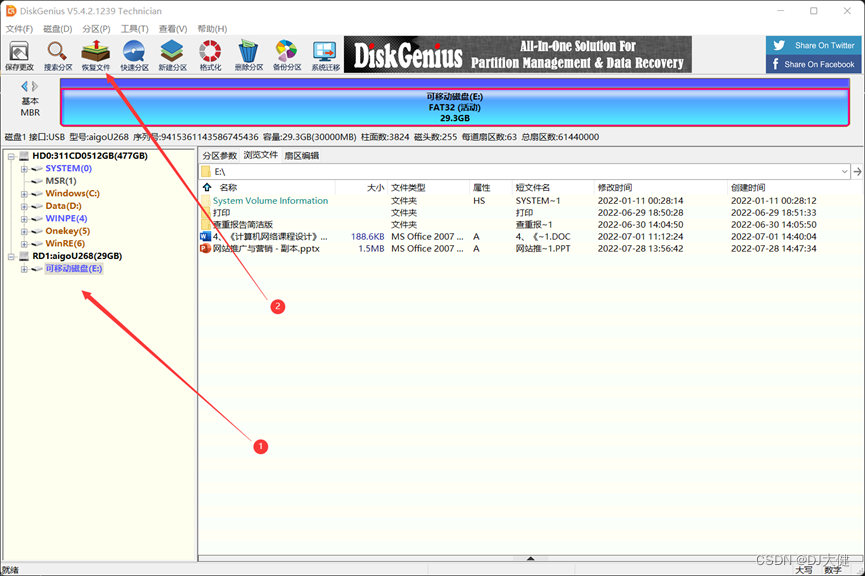The width and height of the screenshot is (865, 576).
Task: Expand the WinRE(6) partition node
Action: (24, 244)
